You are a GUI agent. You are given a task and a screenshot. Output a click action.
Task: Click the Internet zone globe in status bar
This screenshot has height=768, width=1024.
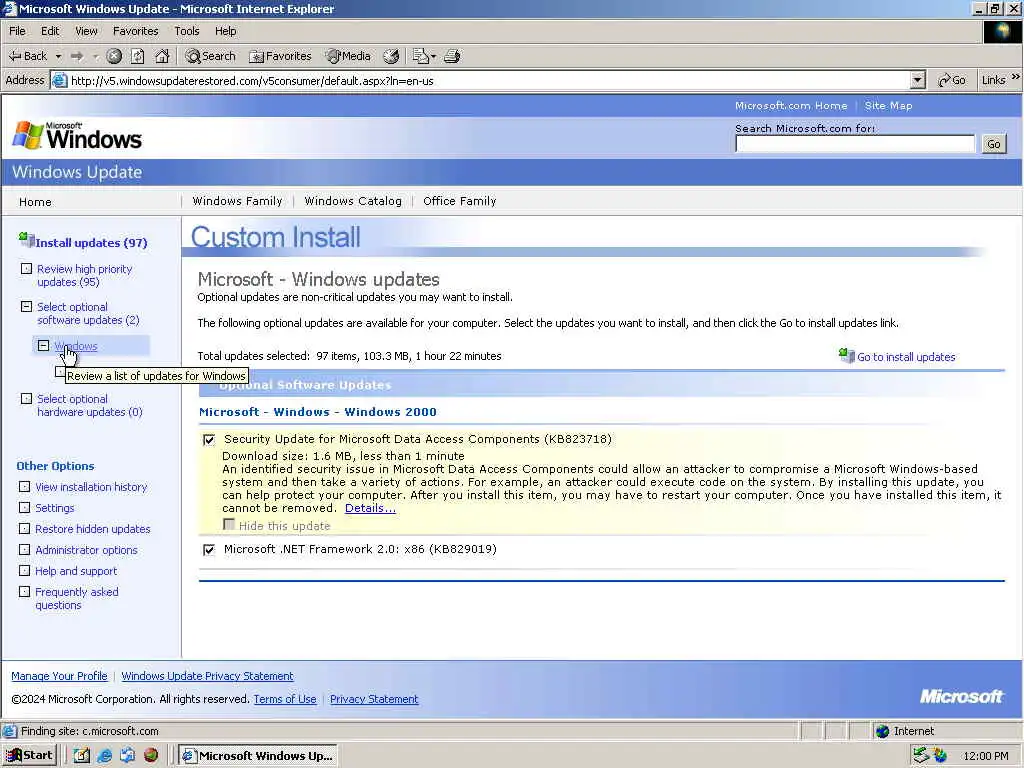tap(883, 731)
